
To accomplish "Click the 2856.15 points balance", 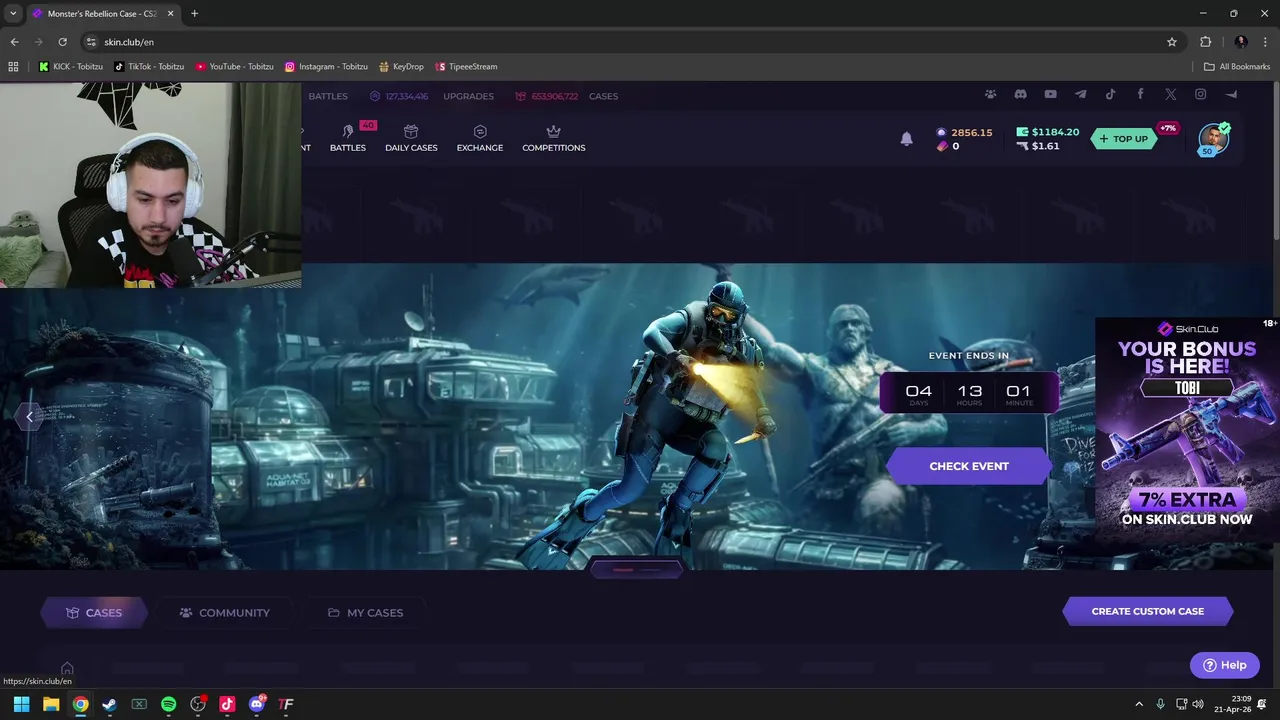I will [x=964, y=132].
